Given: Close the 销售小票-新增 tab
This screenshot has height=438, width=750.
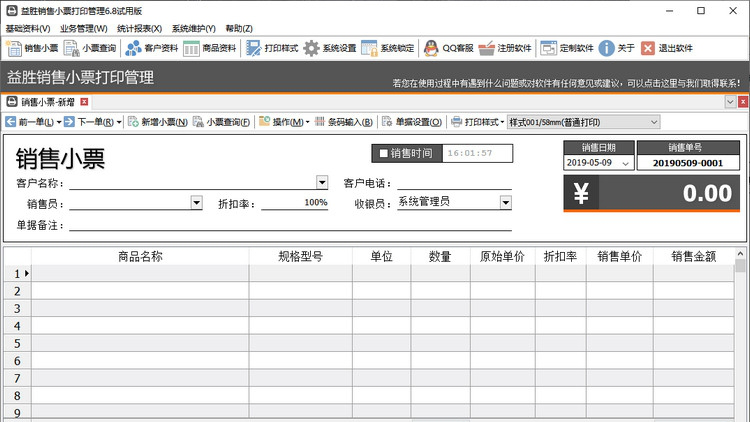Looking at the screenshot, I should (84, 102).
